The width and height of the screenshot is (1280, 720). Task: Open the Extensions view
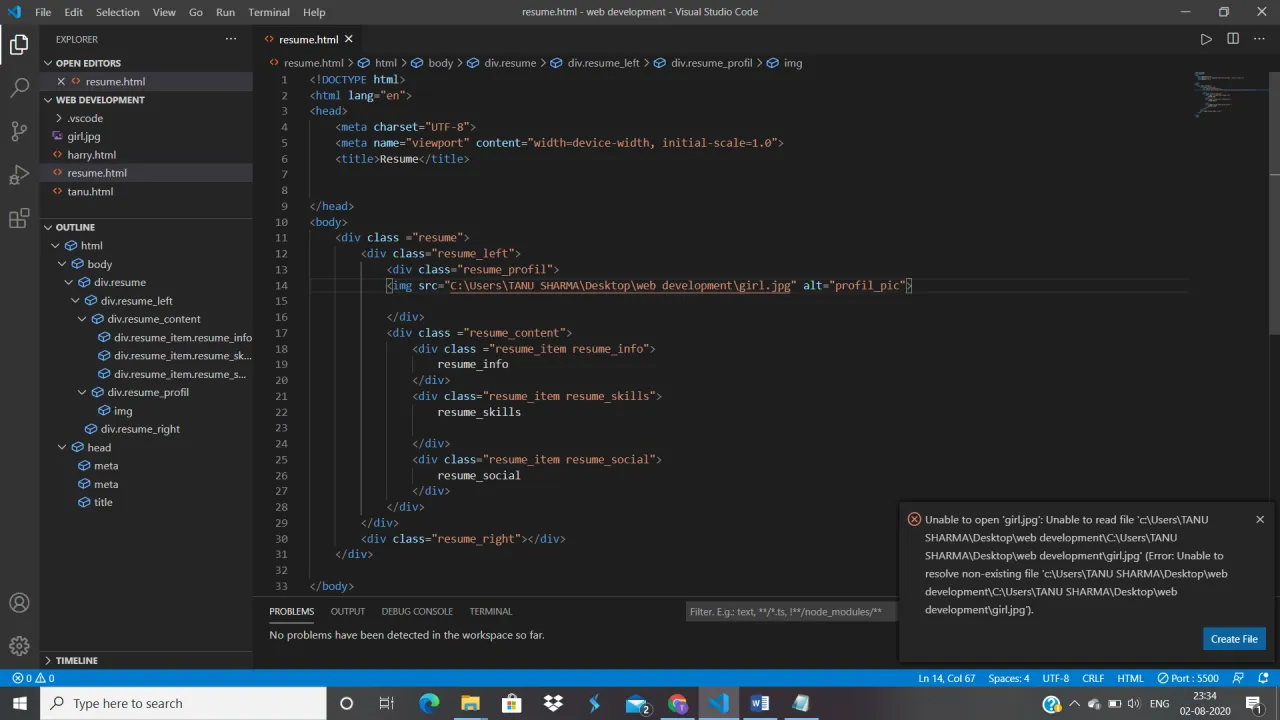click(19, 220)
